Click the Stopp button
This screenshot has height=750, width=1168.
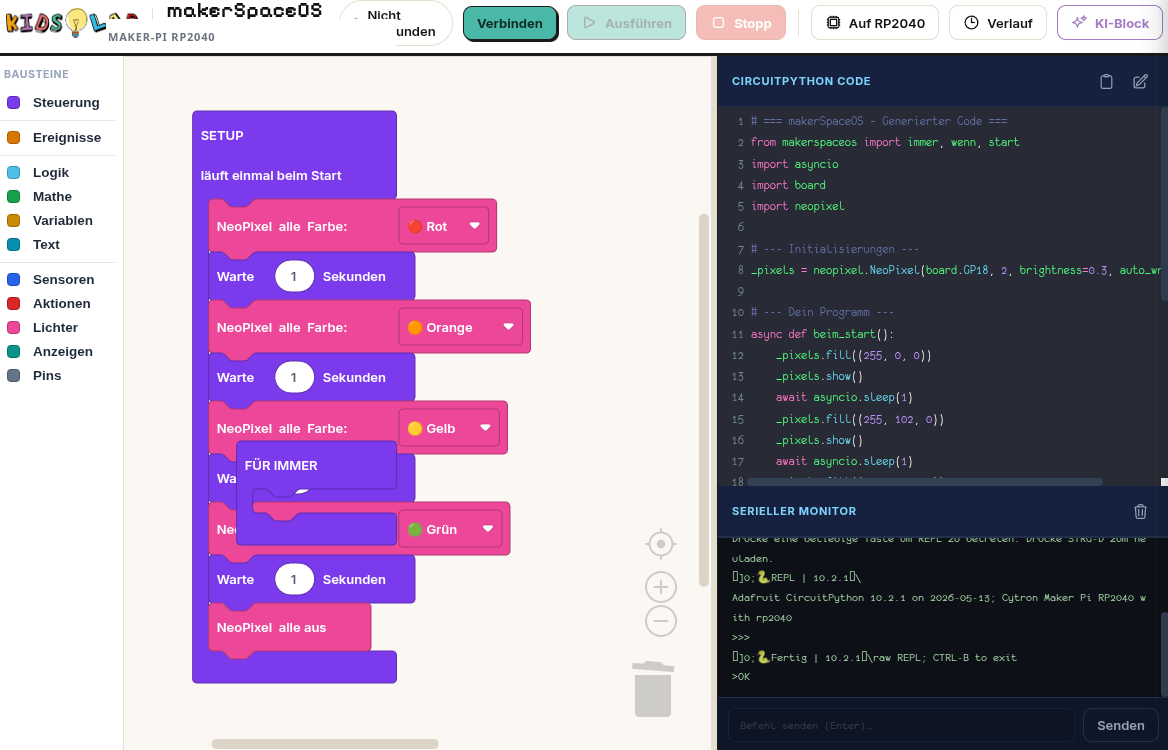click(x=741, y=23)
